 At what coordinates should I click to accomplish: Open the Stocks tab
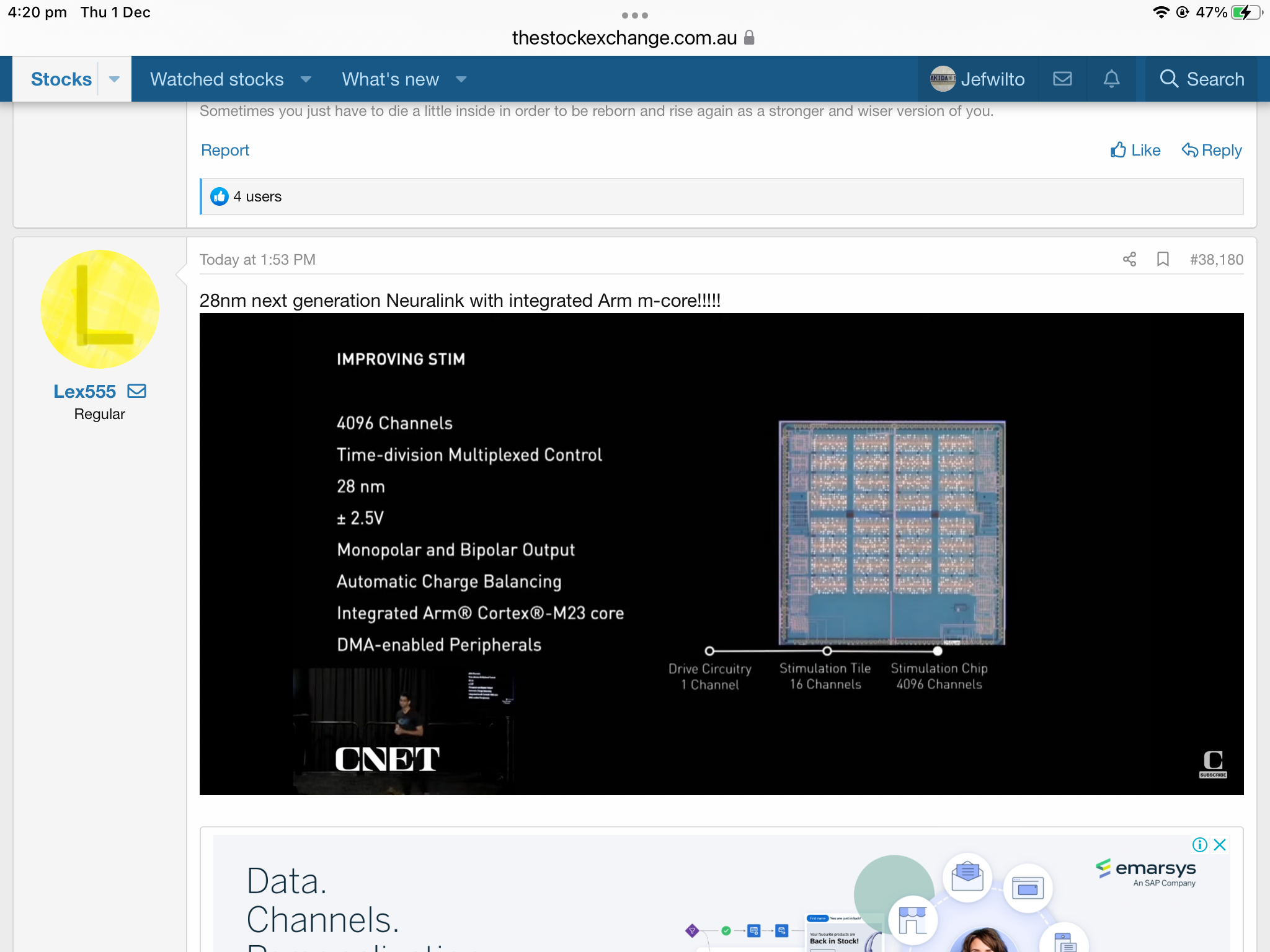click(x=61, y=79)
